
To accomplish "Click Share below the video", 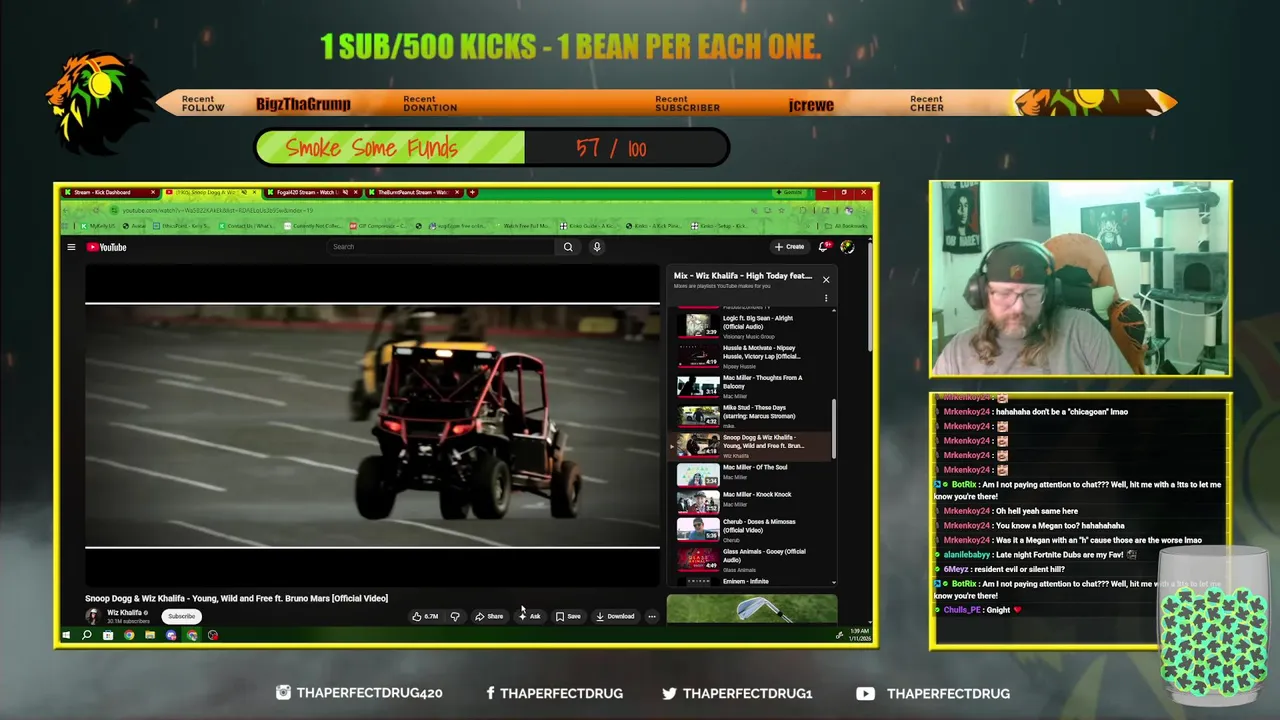I will pos(489,616).
